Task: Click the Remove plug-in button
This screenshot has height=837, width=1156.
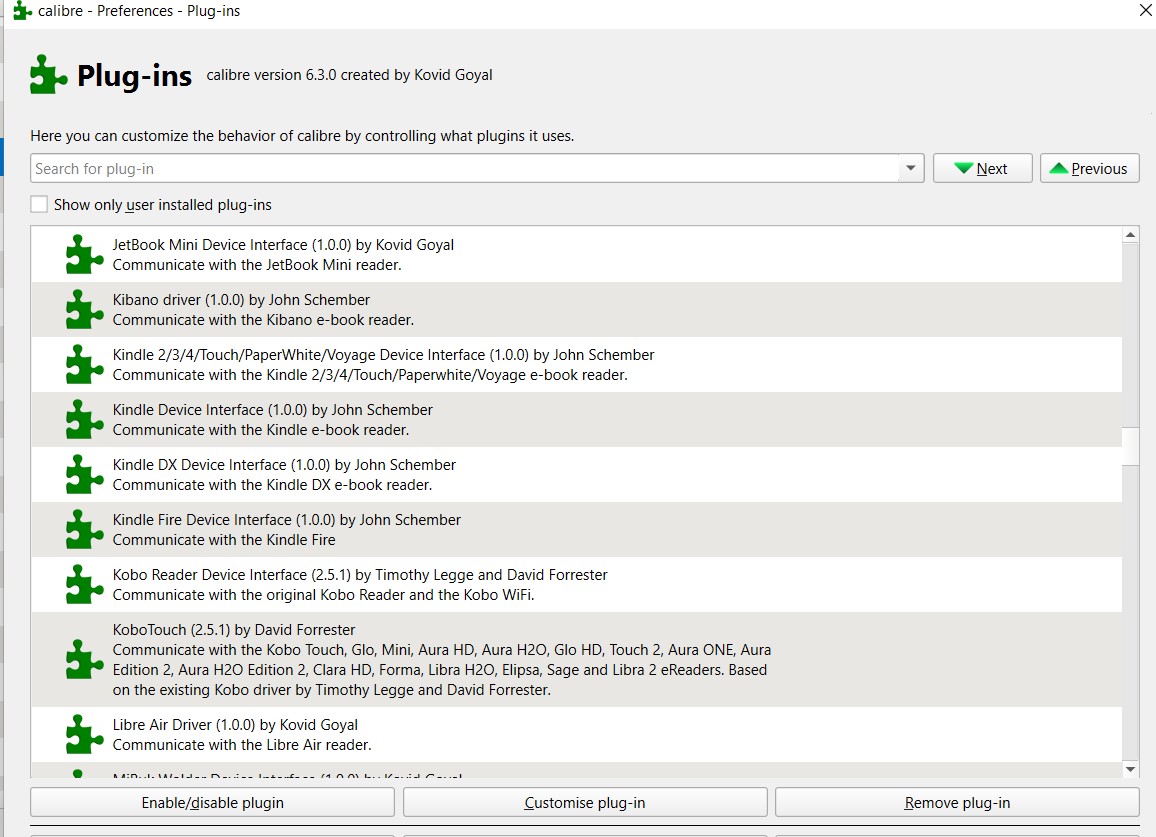Action: (x=957, y=802)
